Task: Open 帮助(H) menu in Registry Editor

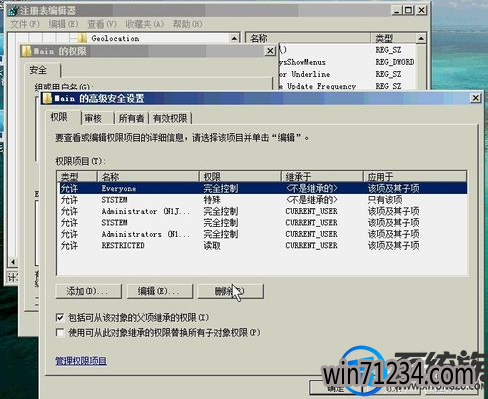Action: 187,24
